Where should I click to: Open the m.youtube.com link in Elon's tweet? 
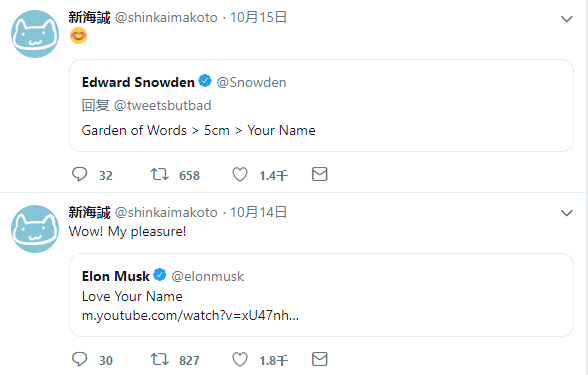coord(190,315)
